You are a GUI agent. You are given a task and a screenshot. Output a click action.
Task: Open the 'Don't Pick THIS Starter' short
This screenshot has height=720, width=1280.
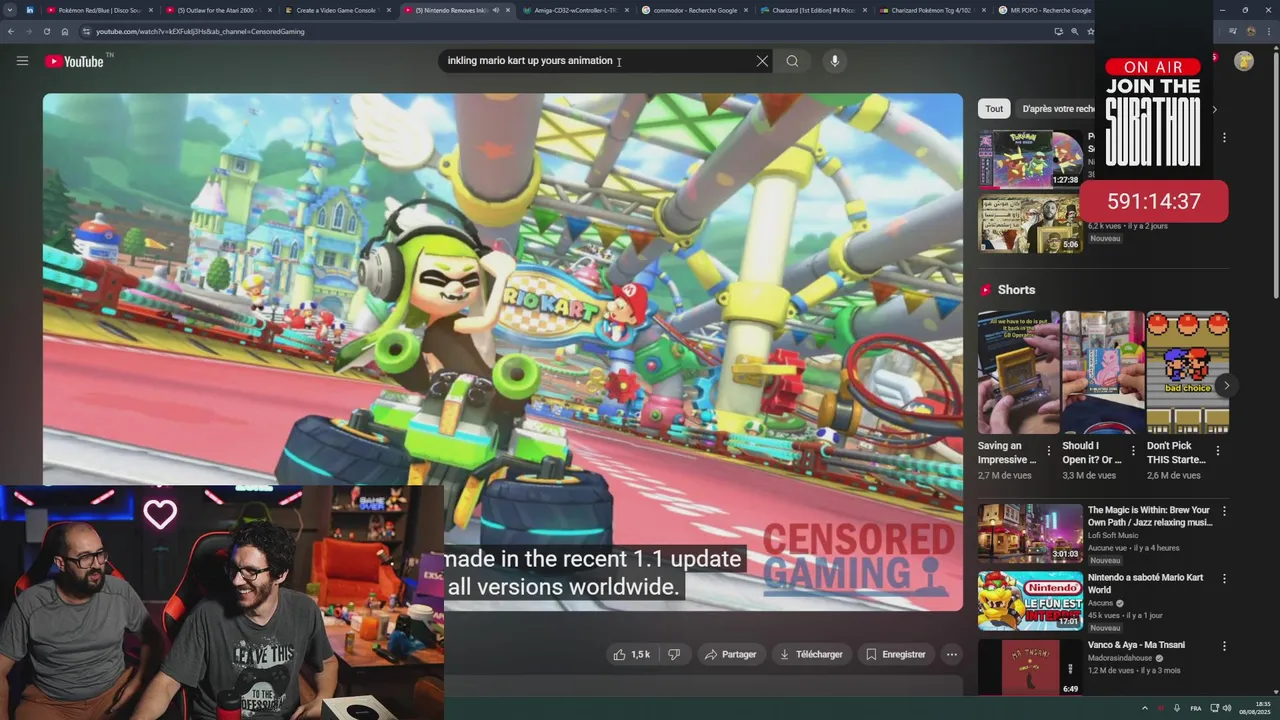(x=1187, y=372)
